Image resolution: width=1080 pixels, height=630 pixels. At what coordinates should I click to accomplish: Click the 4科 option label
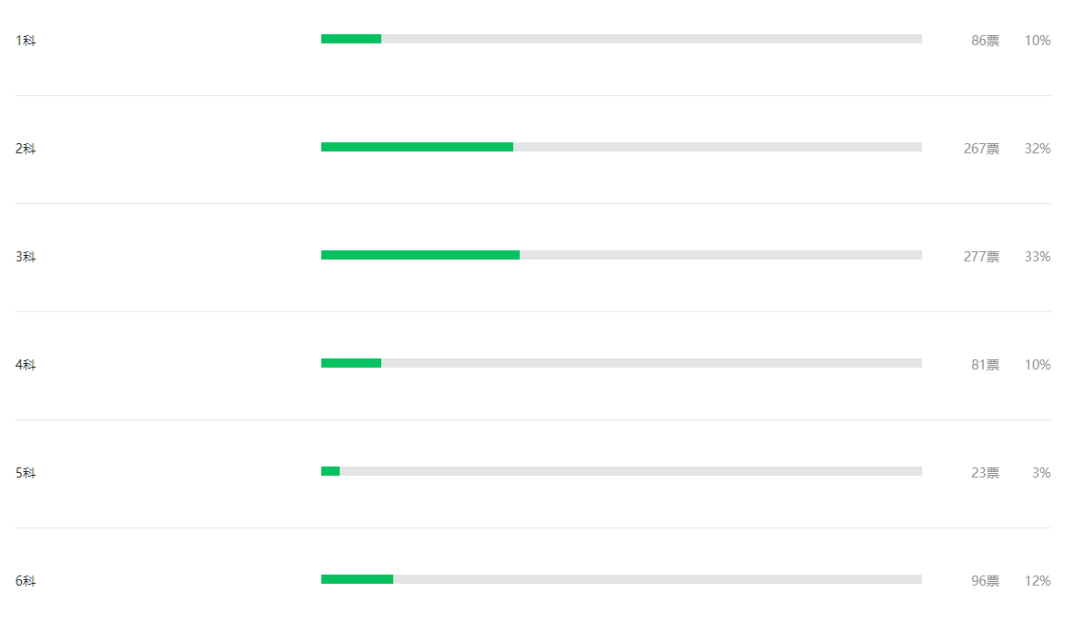coord(25,365)
